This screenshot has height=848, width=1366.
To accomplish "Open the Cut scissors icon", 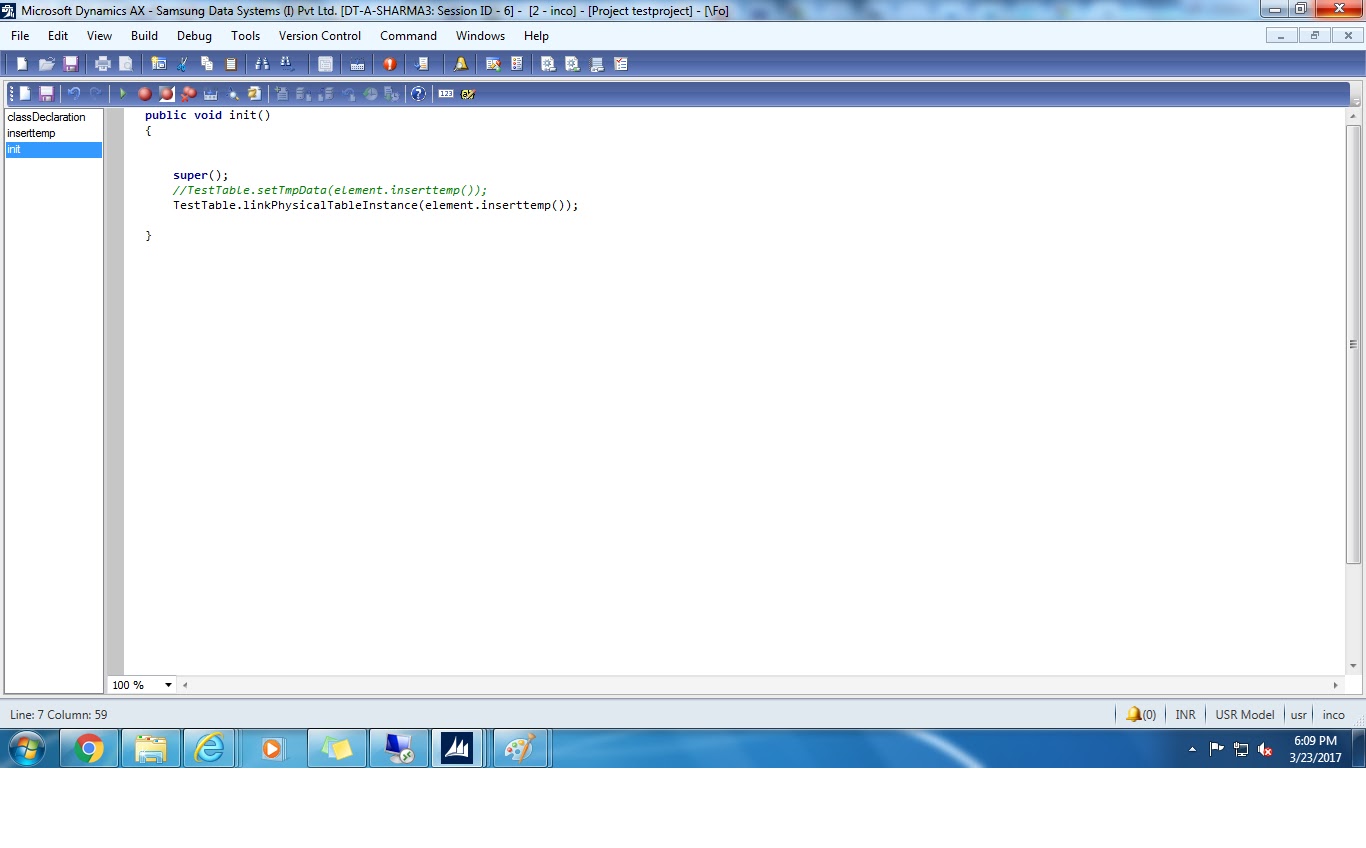I will tap(182, 63).
